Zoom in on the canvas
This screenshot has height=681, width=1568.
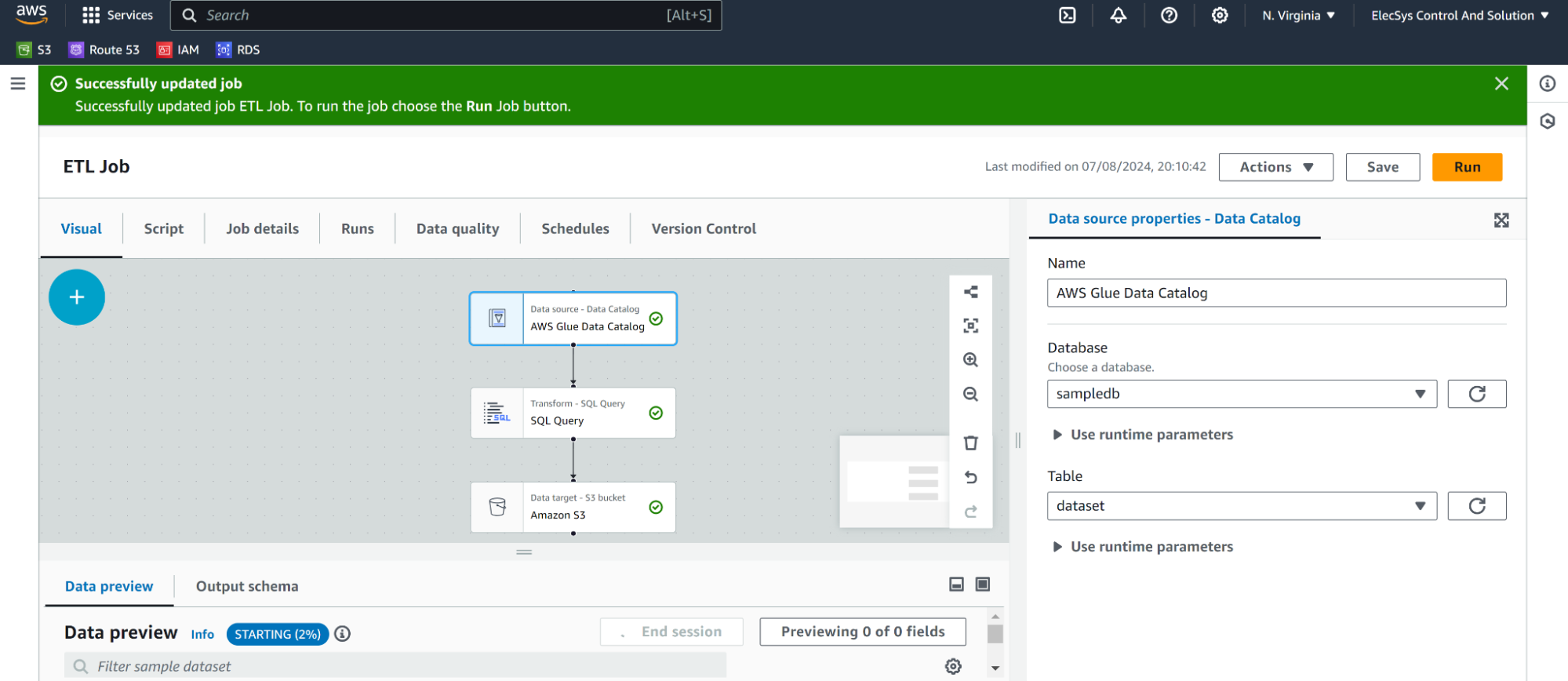(971, 359)
